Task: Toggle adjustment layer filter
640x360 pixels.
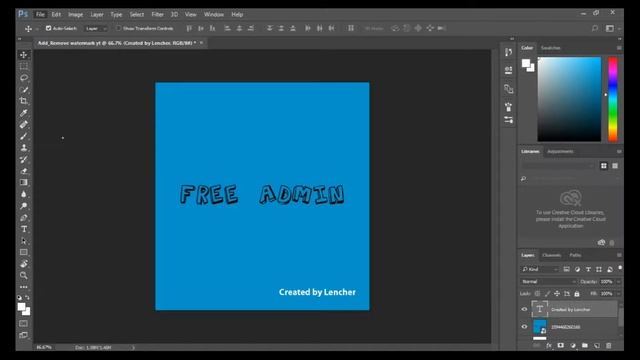Action: [x=577, y=269]
